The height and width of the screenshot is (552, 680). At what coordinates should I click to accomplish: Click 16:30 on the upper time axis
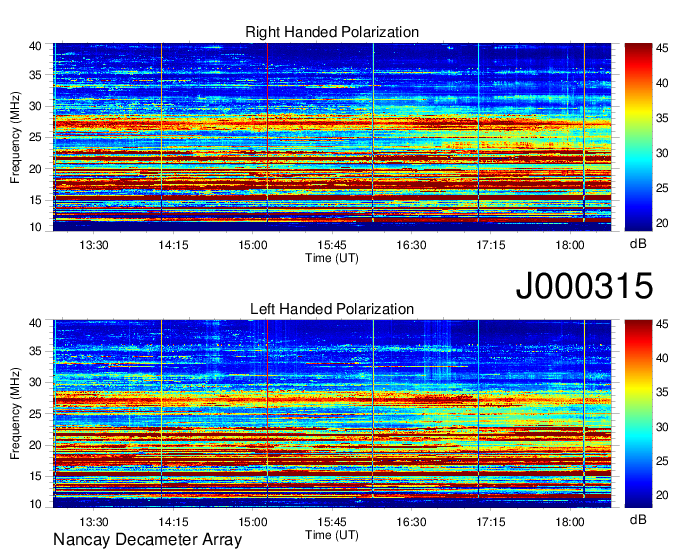[411, 245]
